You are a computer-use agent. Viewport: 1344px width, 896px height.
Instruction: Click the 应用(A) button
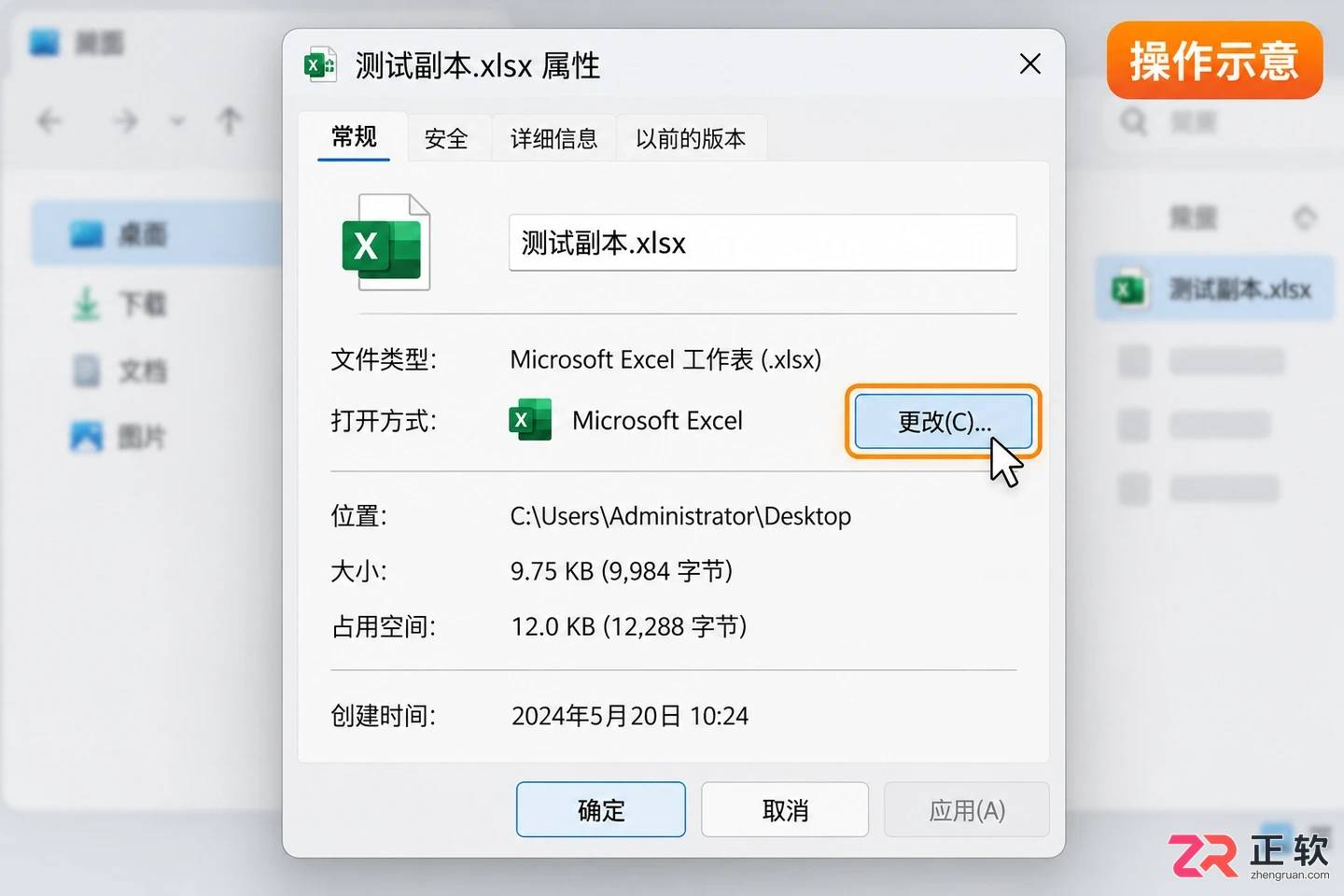click(967, 809)
